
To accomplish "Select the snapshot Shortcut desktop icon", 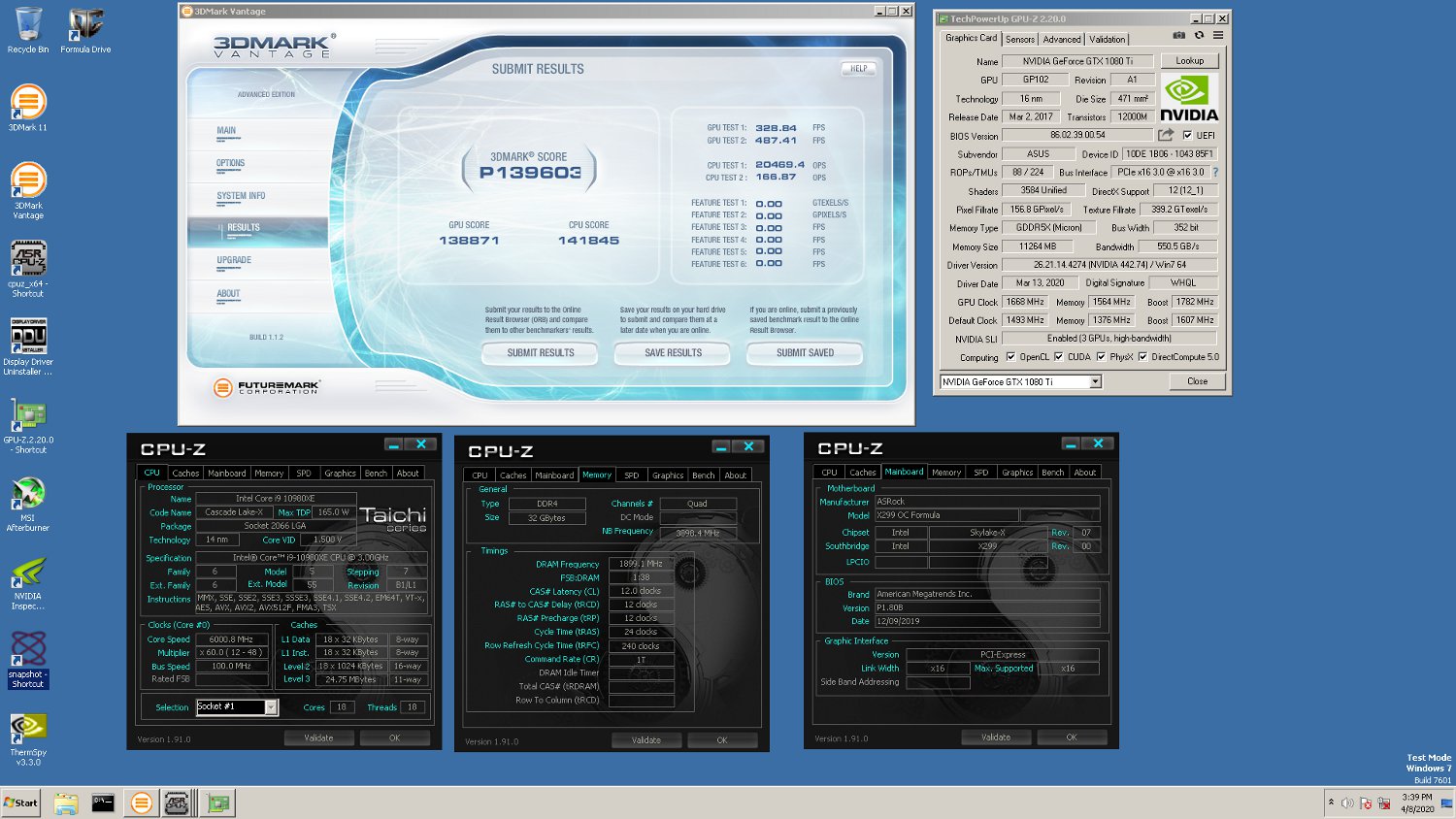I will coord(28,661).
